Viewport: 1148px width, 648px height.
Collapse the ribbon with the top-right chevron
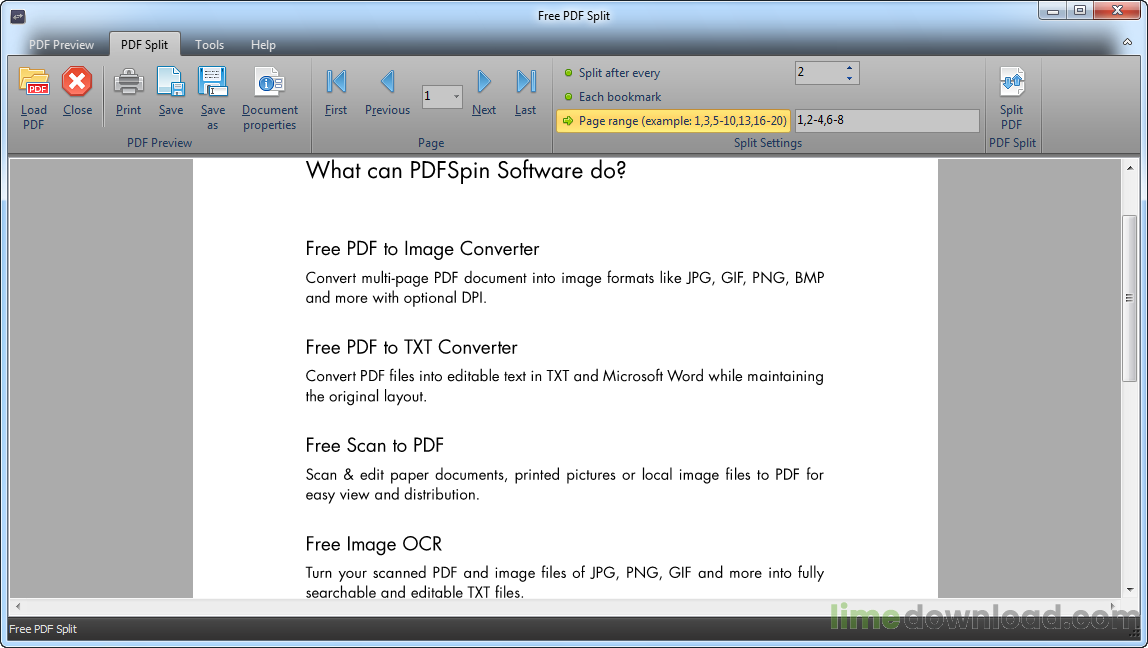pyautogui.click(x=1126, y=45)
